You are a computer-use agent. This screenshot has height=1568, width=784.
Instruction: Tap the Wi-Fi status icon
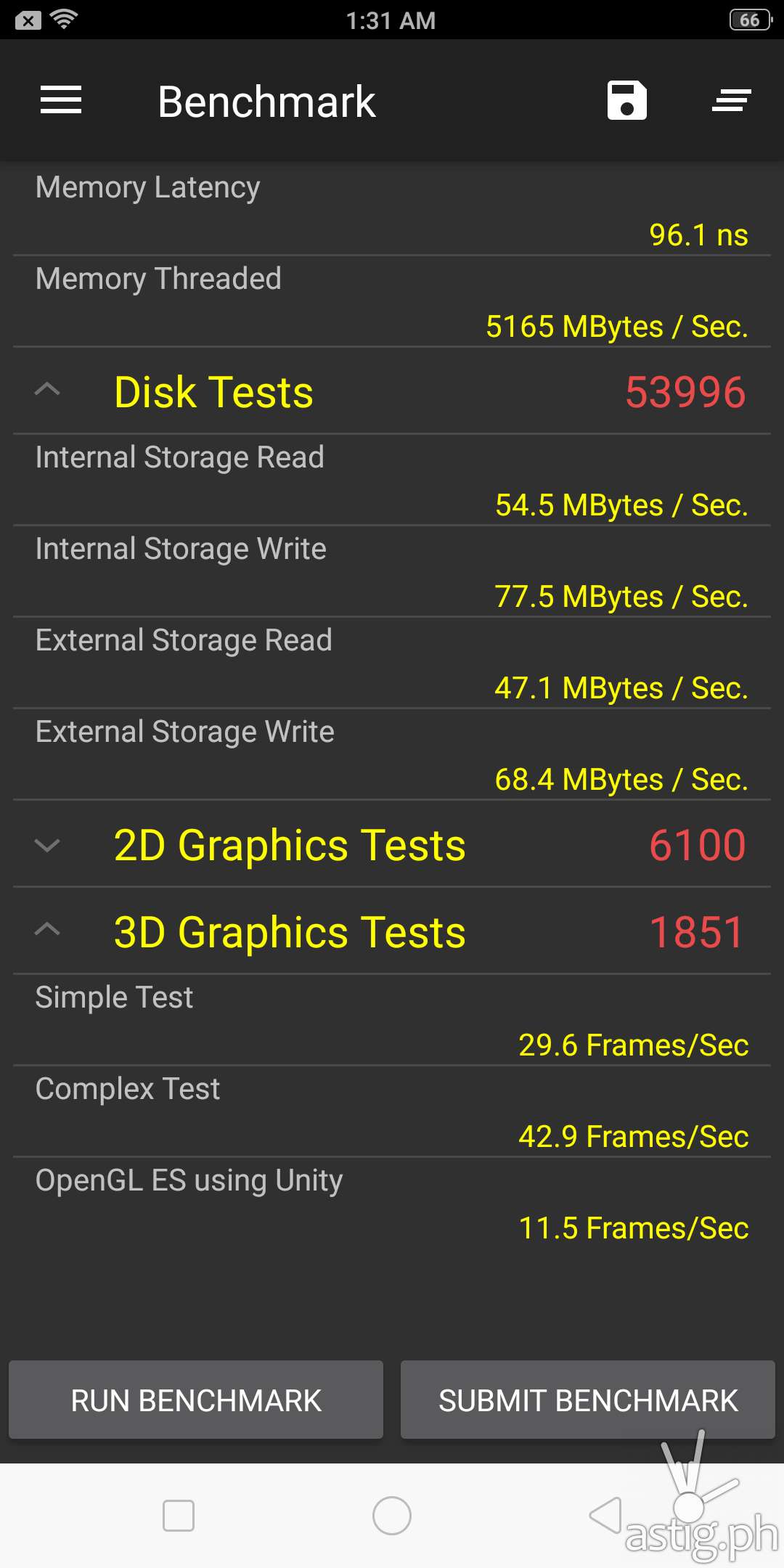[x=65, y=20]
